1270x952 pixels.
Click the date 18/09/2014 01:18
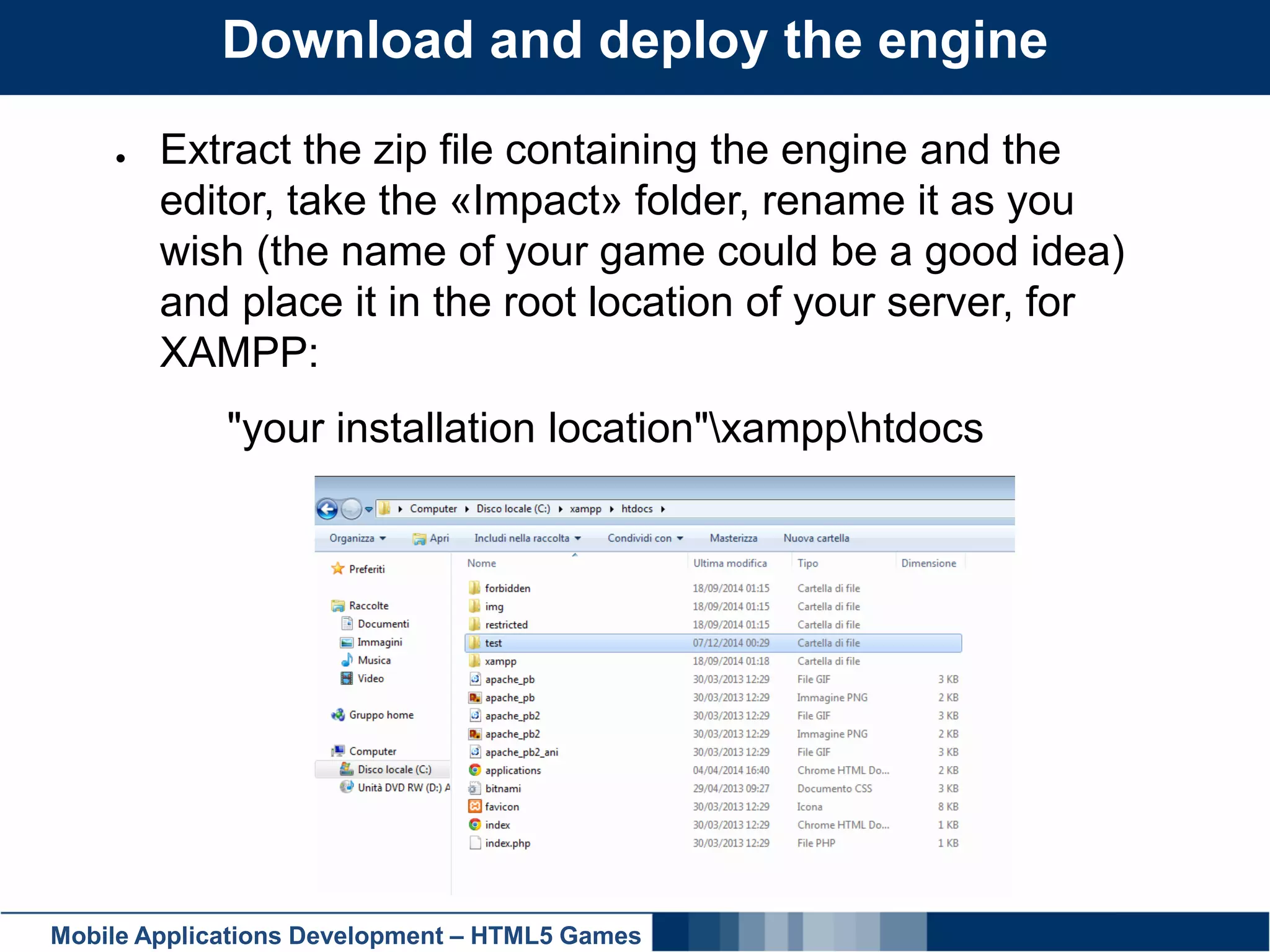(731, 661)
